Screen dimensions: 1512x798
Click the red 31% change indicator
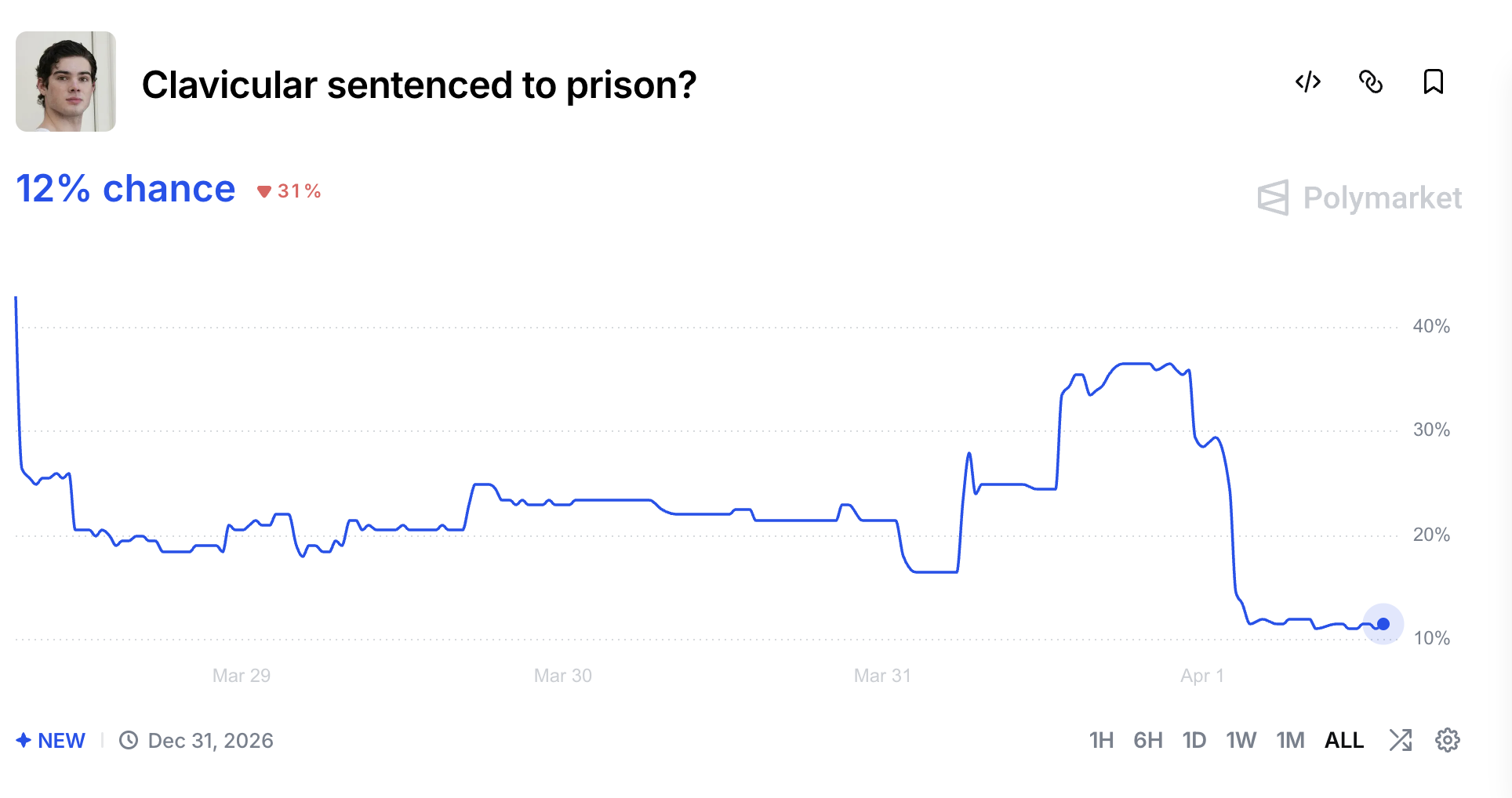289,191
